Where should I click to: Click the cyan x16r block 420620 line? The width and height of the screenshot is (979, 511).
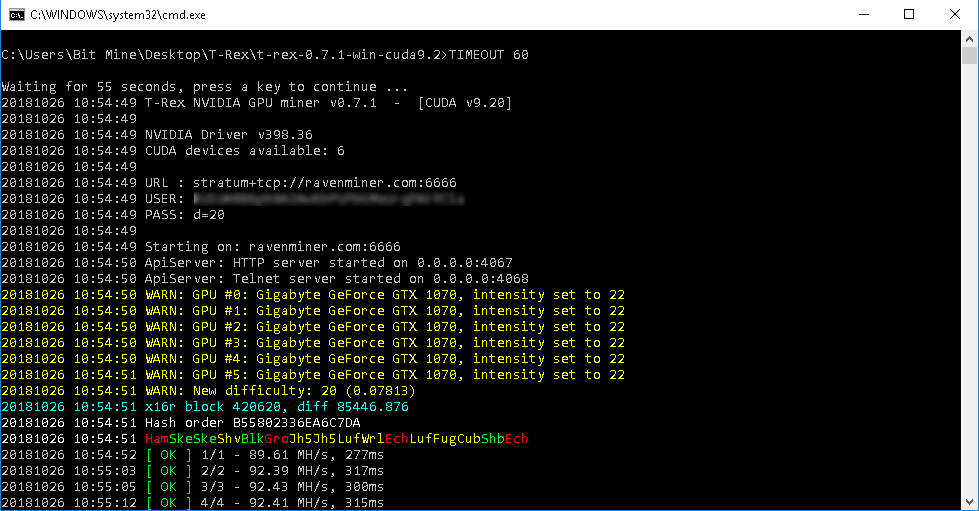(276, 407)
